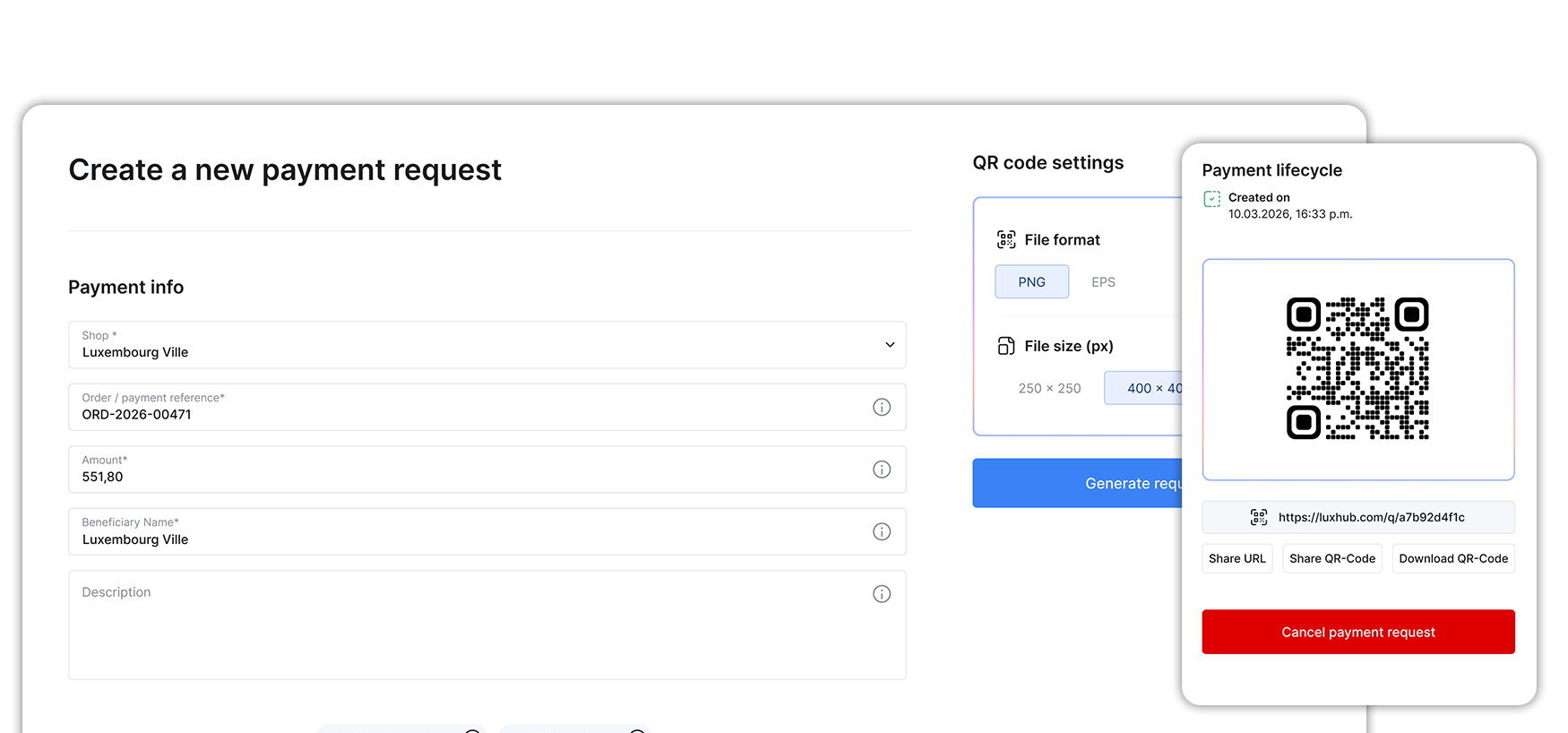Click Share QR-Code button

1331,558
